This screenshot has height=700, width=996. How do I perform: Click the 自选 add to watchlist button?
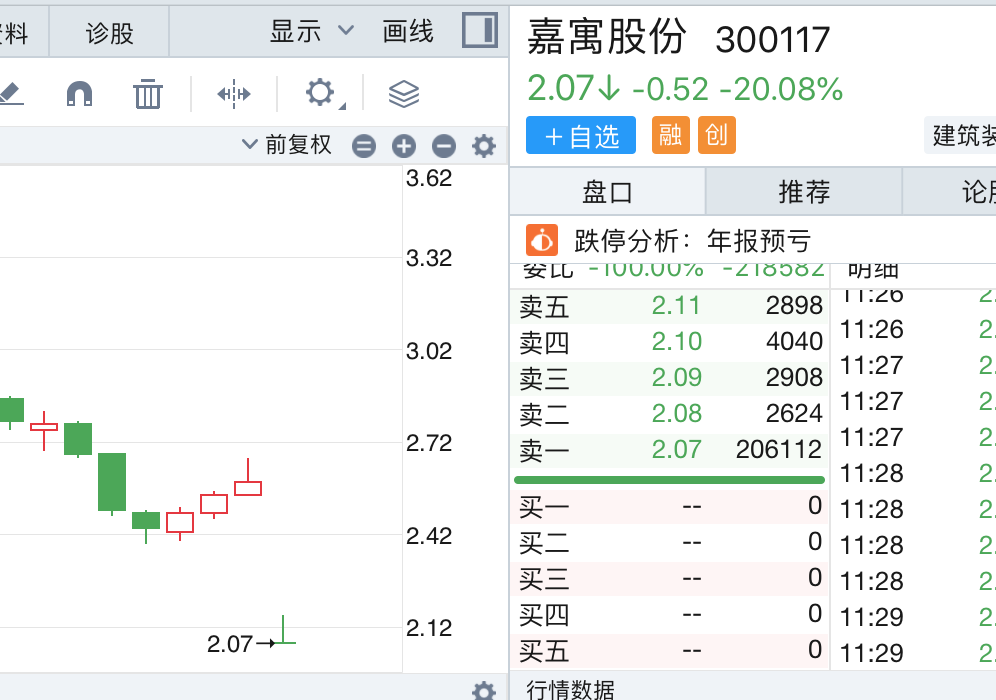coord(581,135)
